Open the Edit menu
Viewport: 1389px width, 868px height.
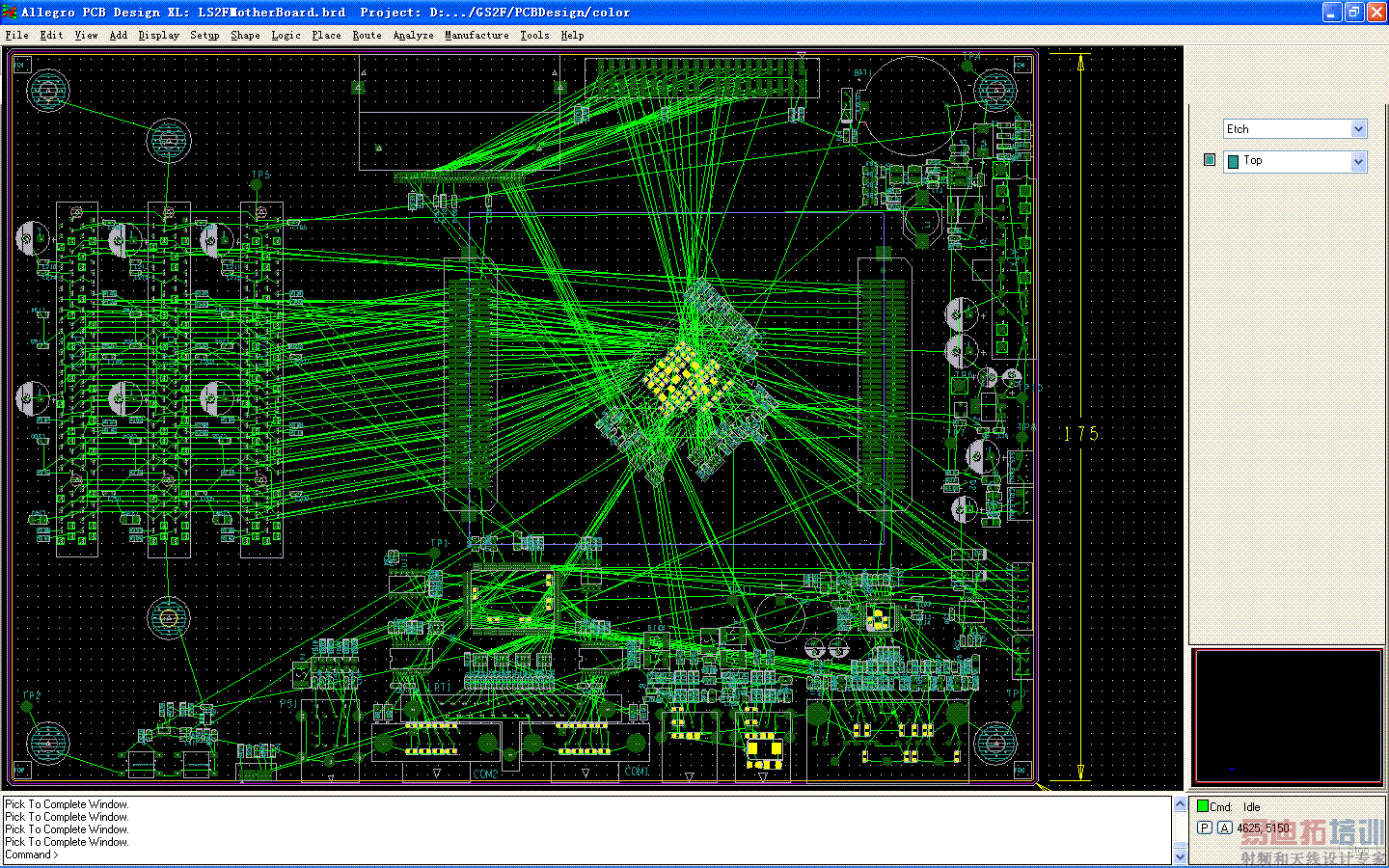pos(51,35)
